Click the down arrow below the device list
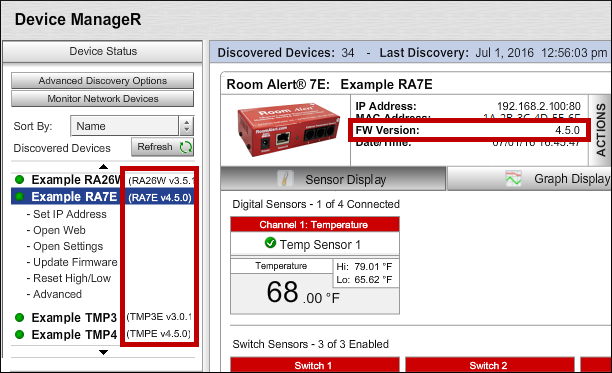 (103, 352)
